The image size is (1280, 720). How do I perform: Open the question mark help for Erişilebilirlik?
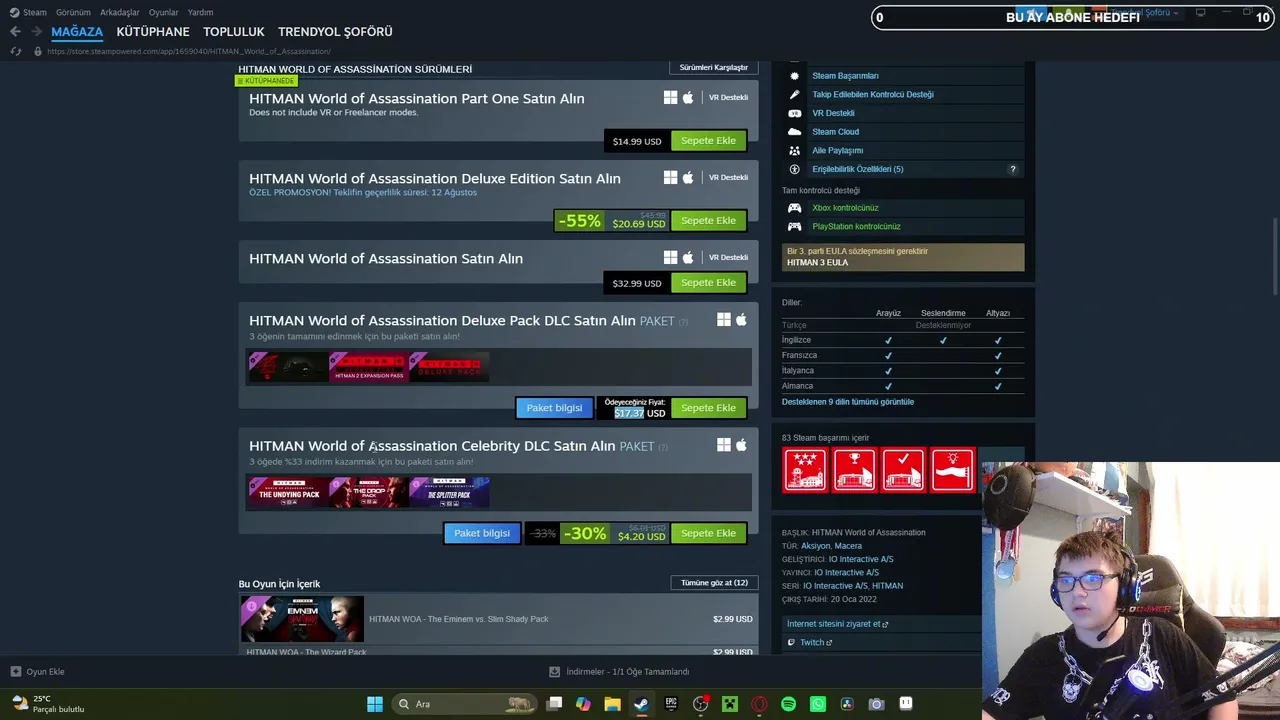(x=1012, y=169)
